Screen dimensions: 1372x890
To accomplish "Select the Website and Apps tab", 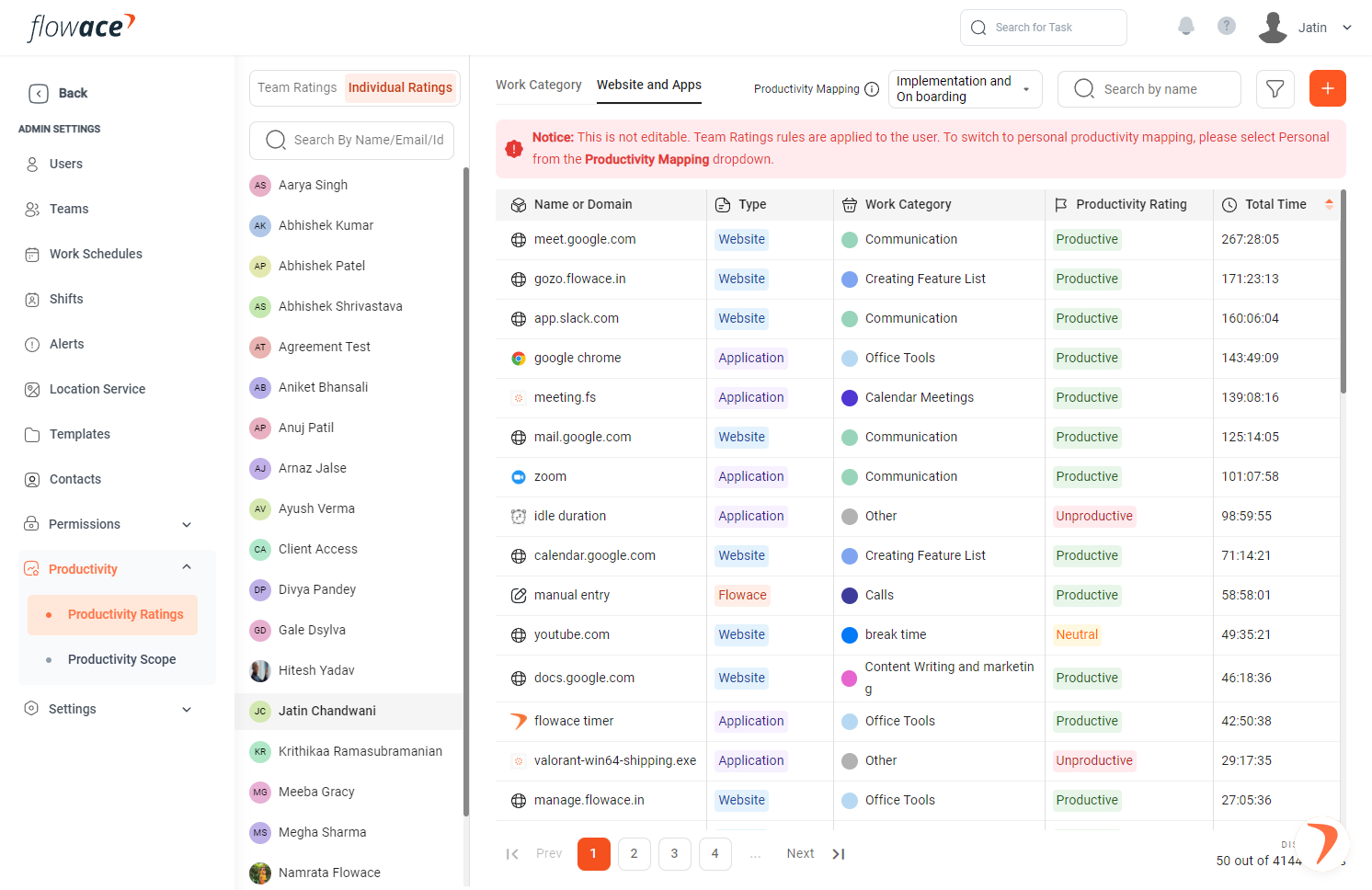I will click(x=649, y=85).
